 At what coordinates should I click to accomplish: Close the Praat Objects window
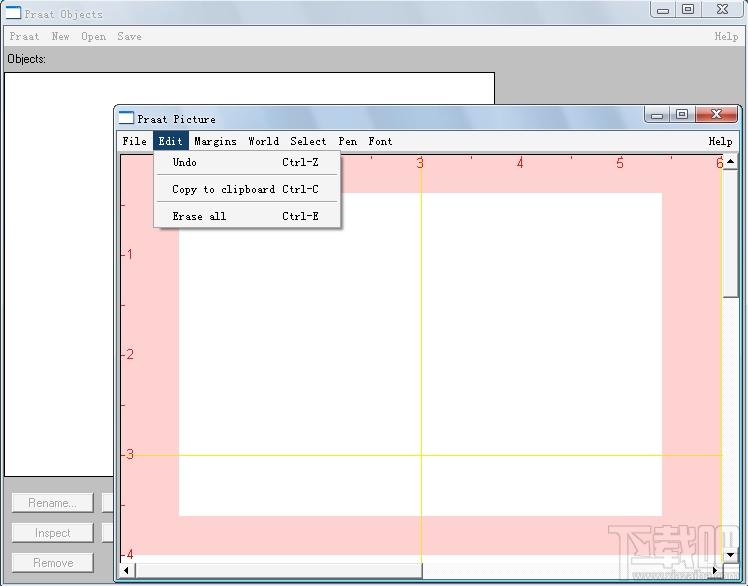(x=723, y=10)
